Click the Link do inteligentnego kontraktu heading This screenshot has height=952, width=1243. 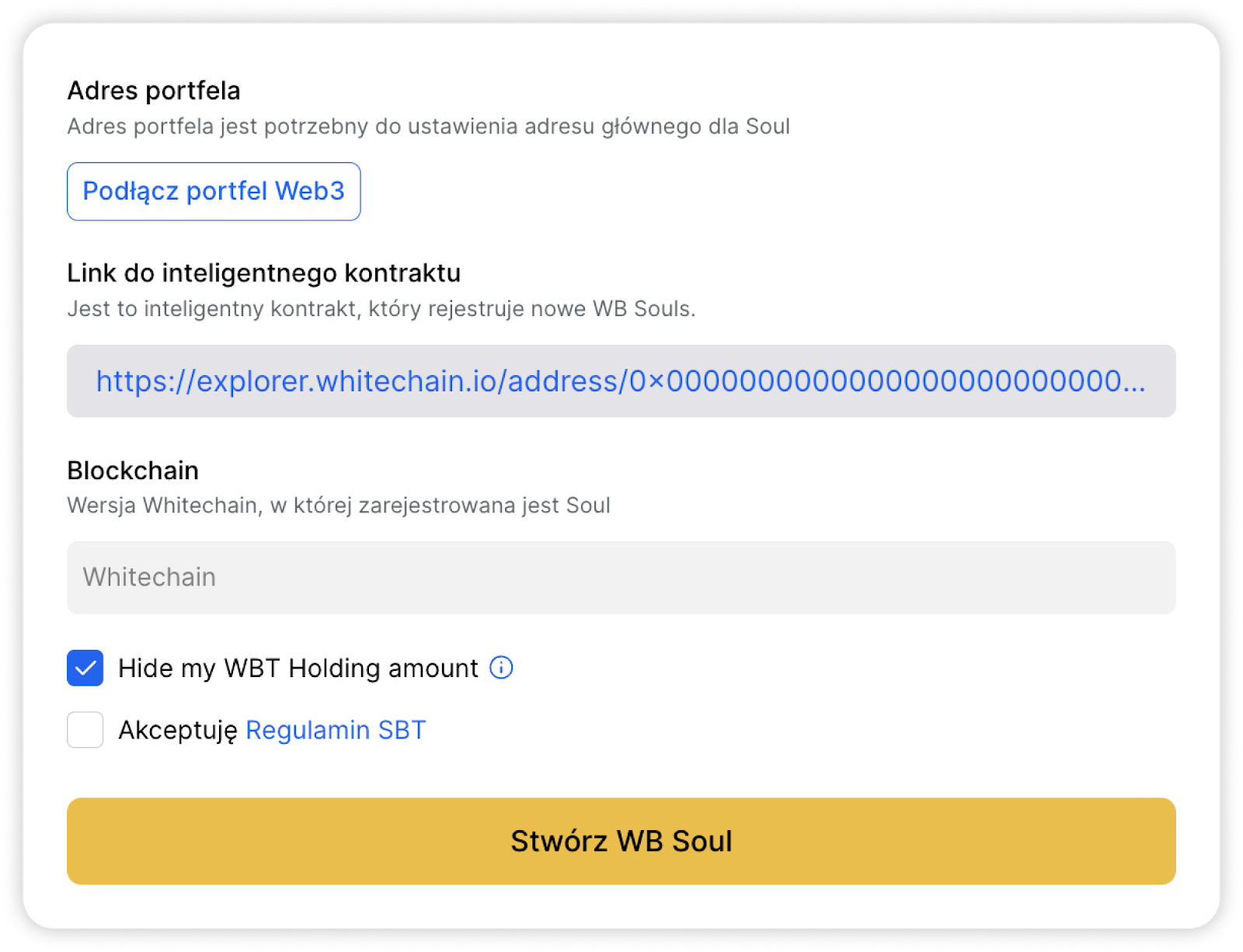(x=264, y=273)
